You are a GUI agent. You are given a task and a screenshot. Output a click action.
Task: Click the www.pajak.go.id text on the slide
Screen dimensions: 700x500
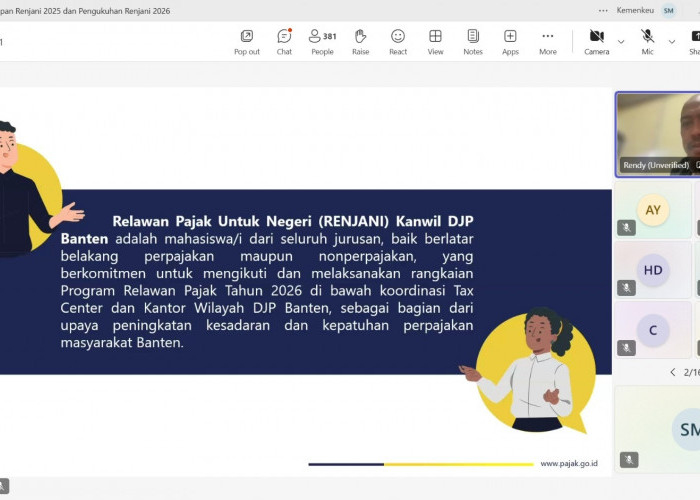(x=569, y=463)
